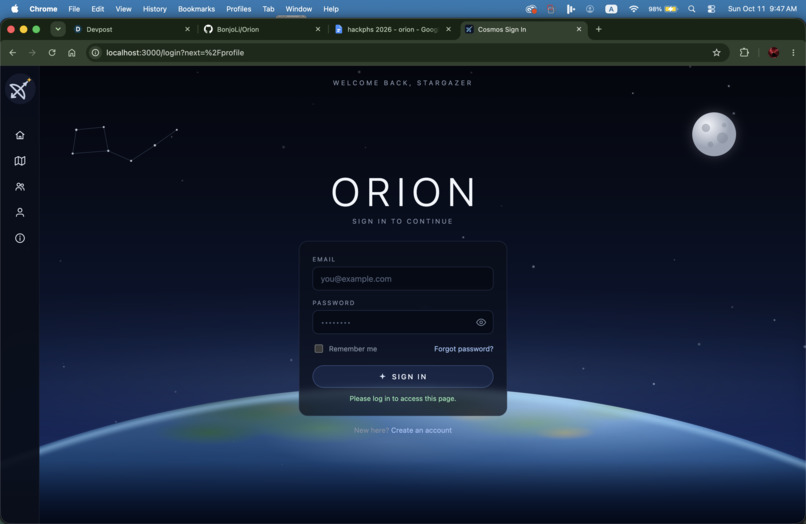Switch to the BonjoLi/Orion GitHub tab

pos(262,29)
